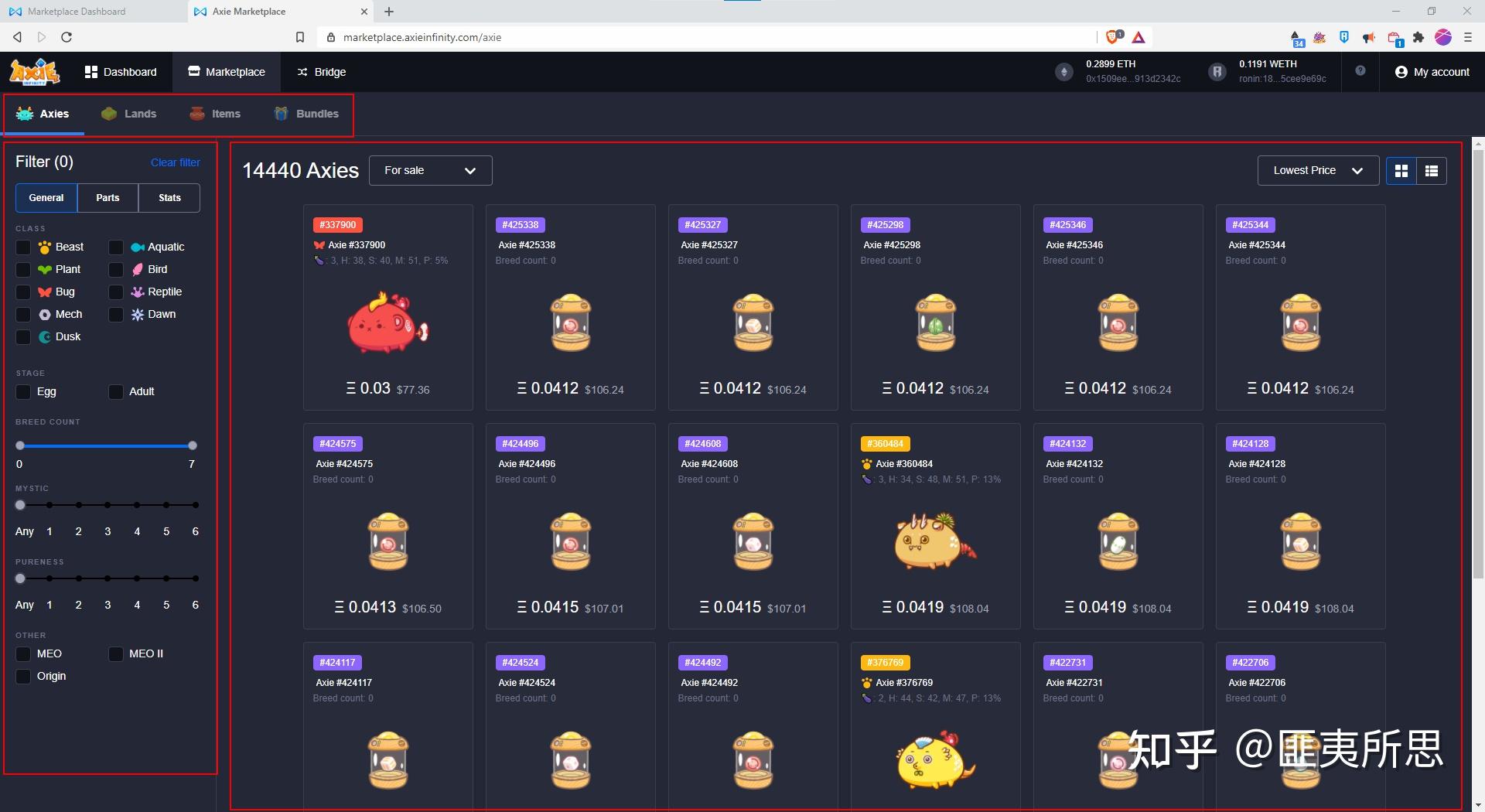Open the Items section
The width and height of the screenshot is (1485, 812).
coord(216,114)
